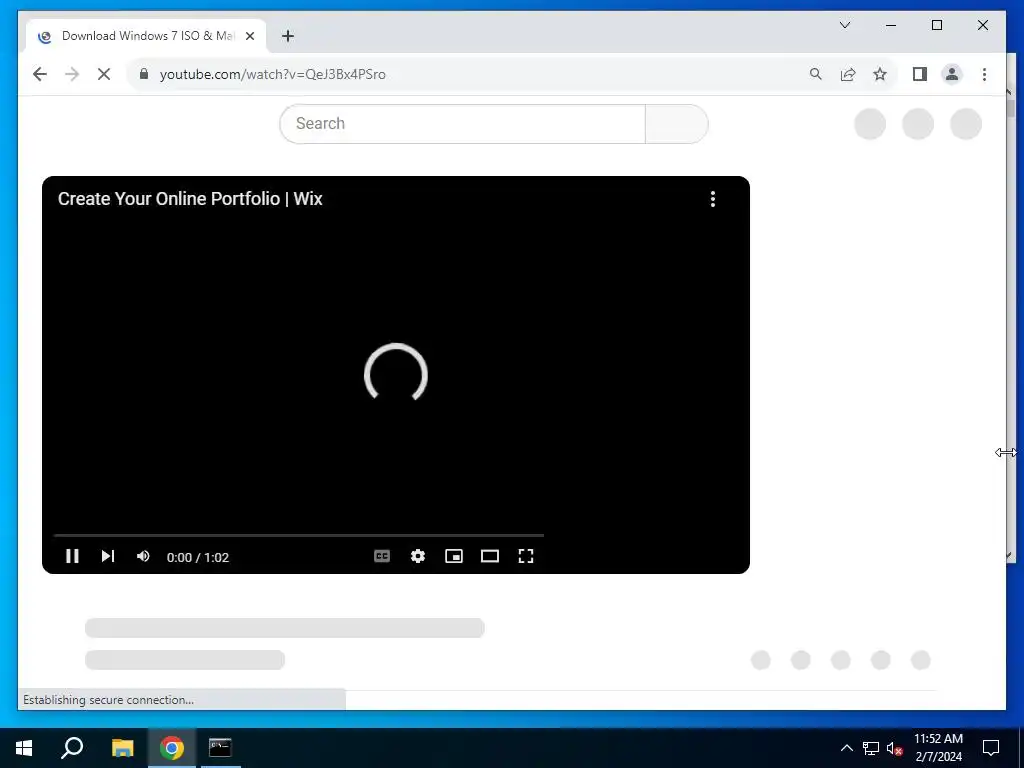Open the Chrome profile avatar menu
Screen dimensions: 1024x768
(952, 74)
